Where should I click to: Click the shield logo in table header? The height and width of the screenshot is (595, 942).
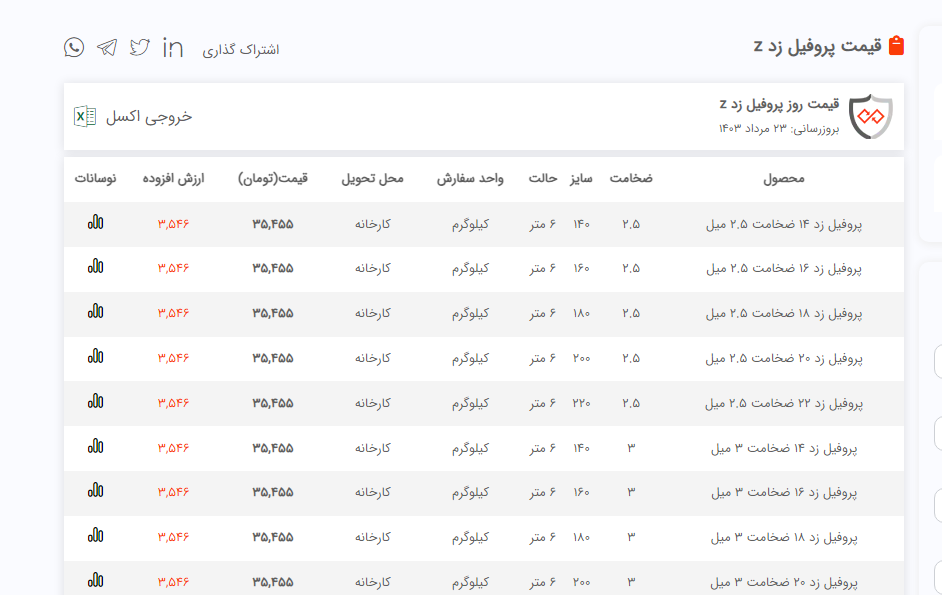point(870,116)
